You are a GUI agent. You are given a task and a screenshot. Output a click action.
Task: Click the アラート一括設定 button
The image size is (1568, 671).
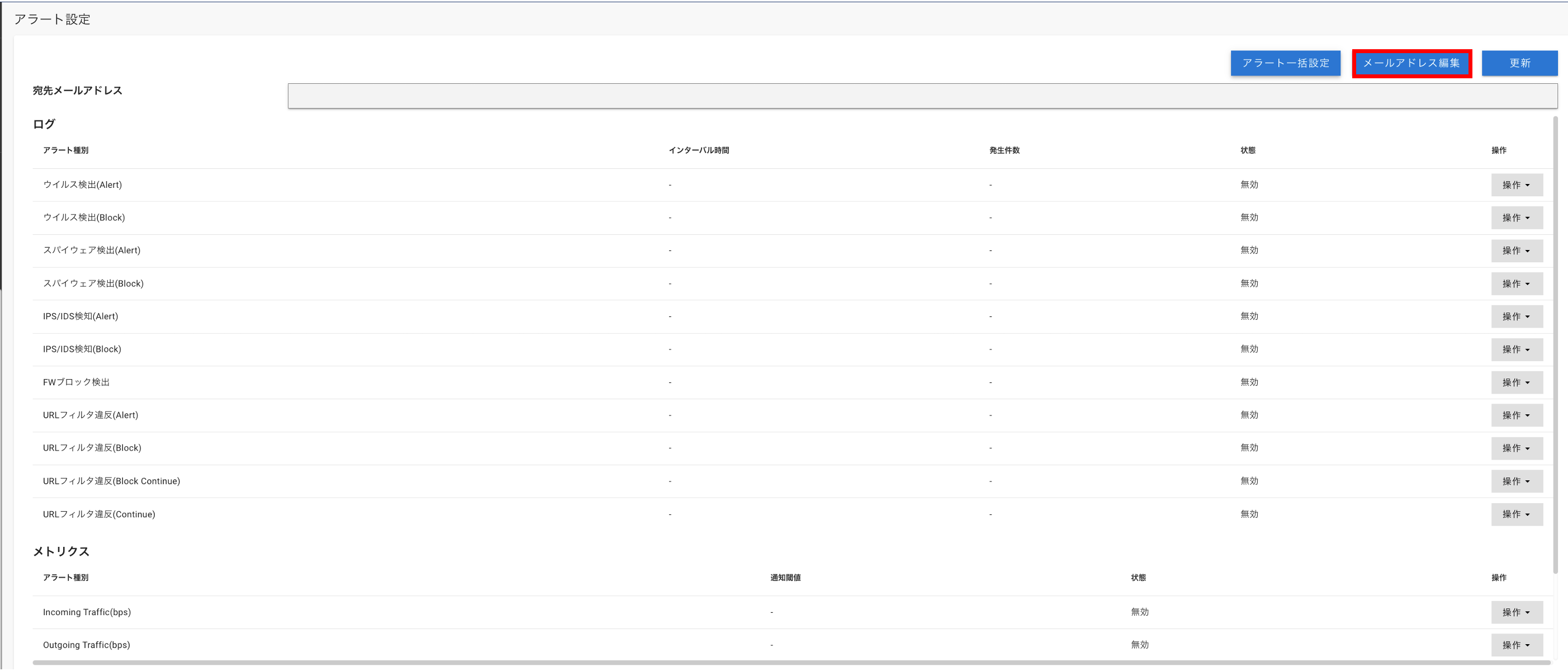(x=1285, y=63)
